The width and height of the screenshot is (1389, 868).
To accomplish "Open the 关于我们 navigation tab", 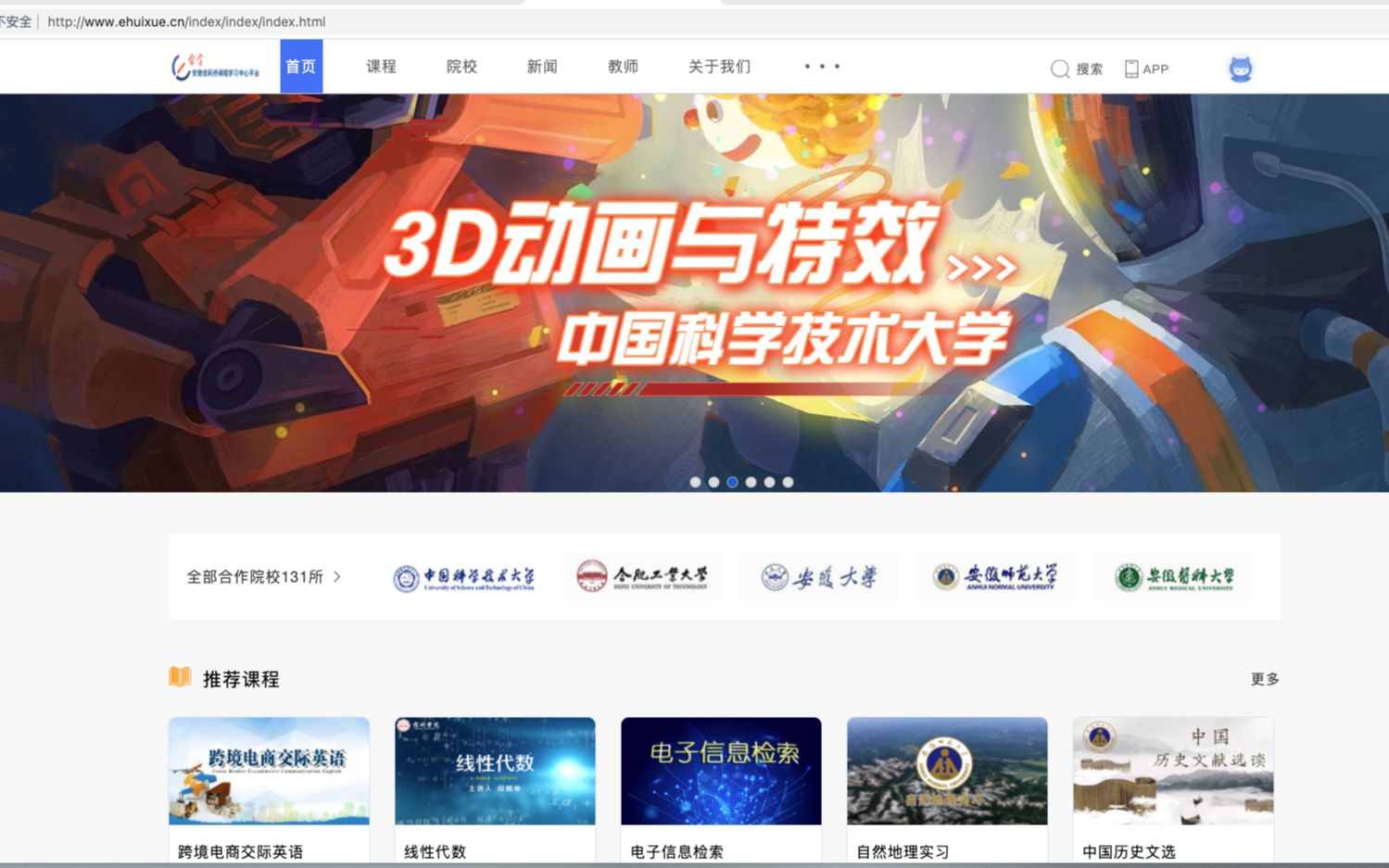I will pyautogui.click(x=719, y=67).
